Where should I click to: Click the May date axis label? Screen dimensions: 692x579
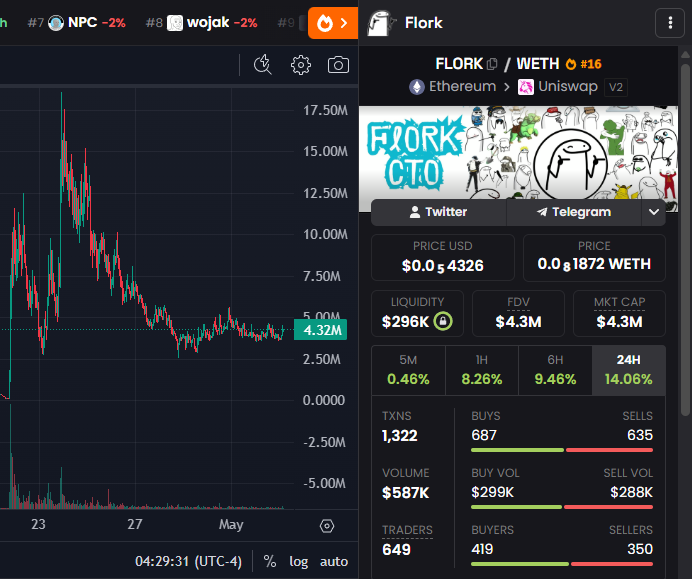[x=231, y=525]
